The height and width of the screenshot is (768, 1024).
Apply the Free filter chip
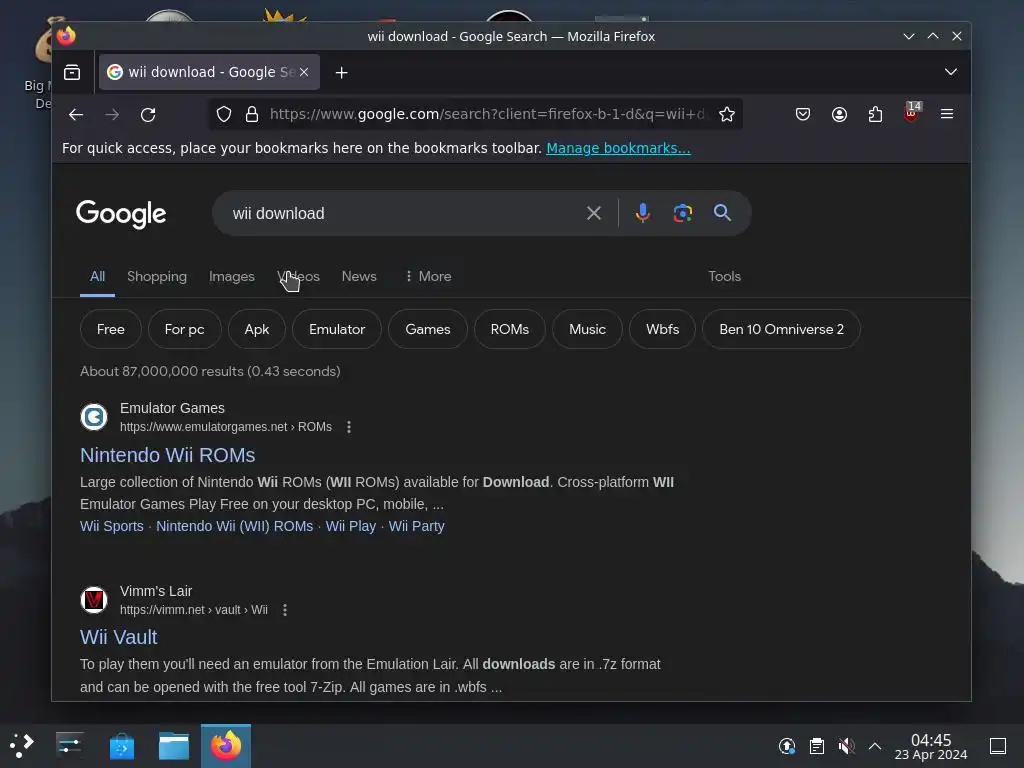click(x=111, y=329)
